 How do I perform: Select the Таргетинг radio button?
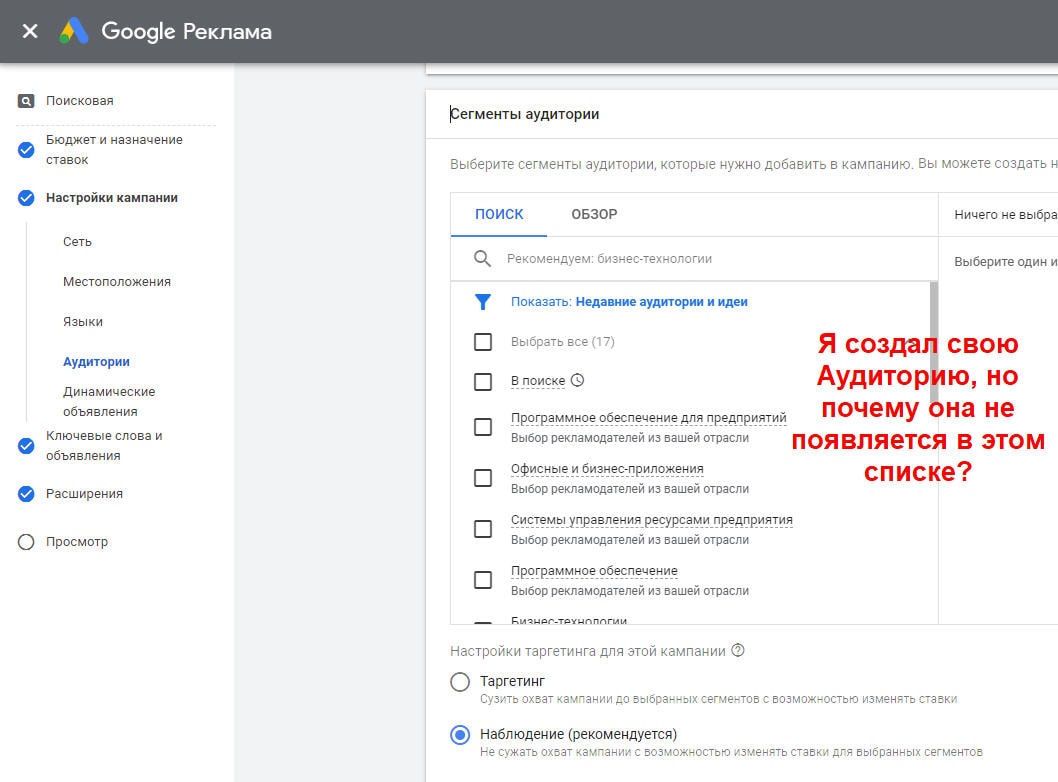point(460,682)
